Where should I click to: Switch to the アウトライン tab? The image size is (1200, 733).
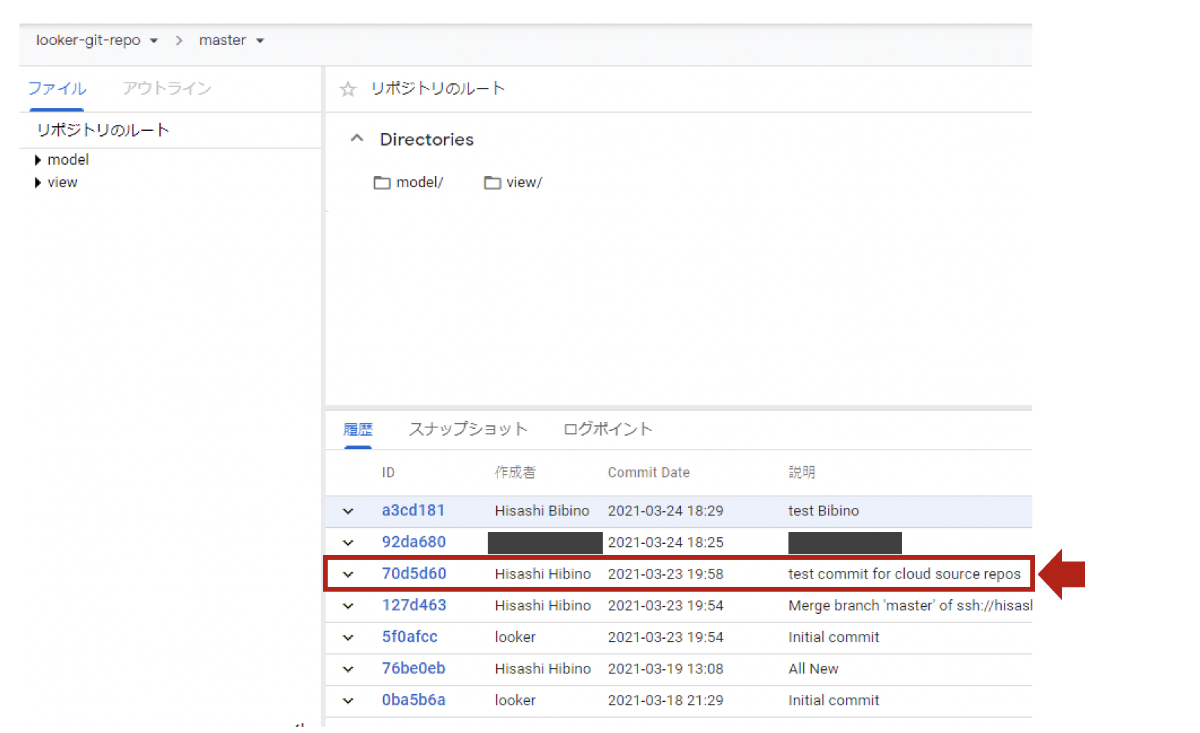[167, 89]
